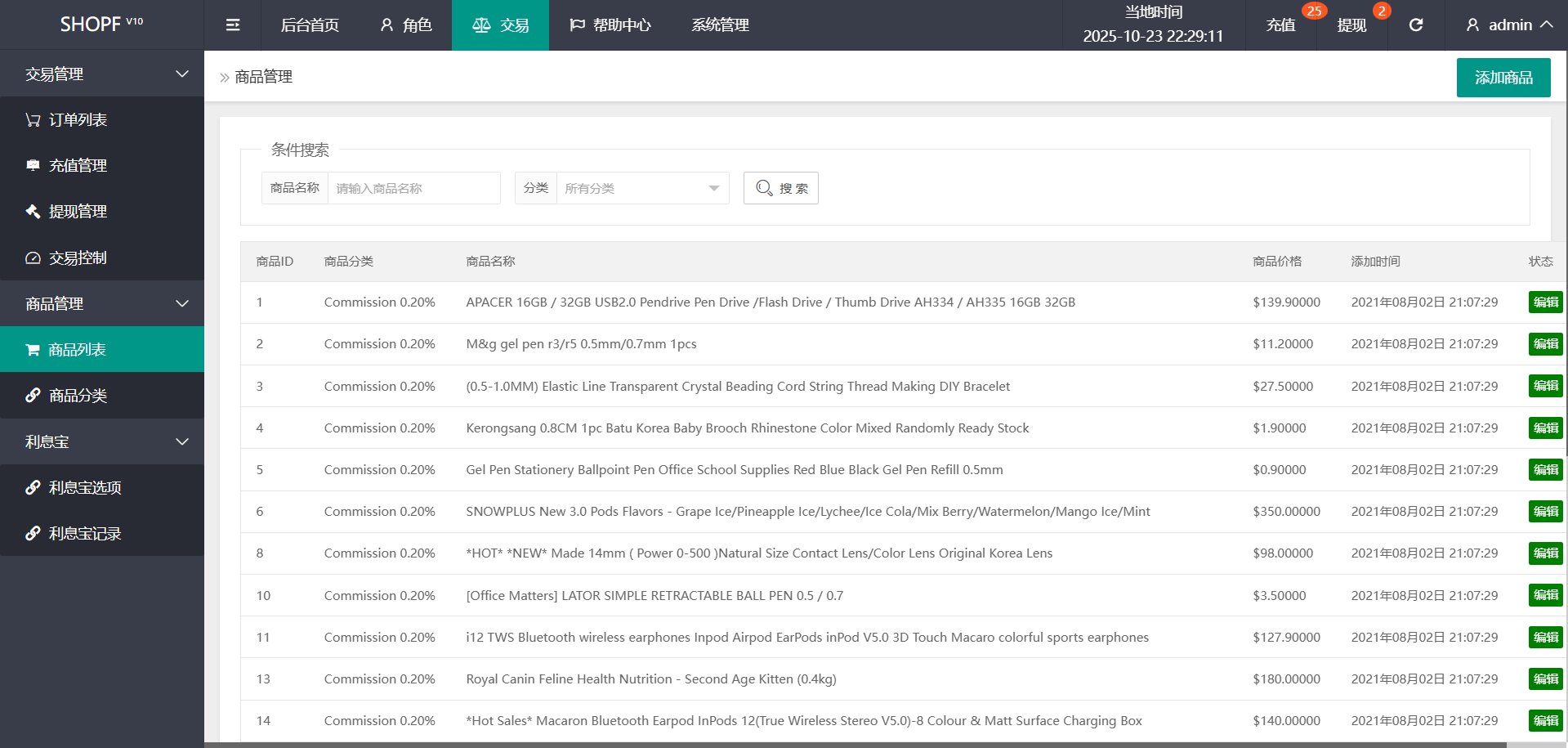Open withdrawal management with gavel icon

78,212
